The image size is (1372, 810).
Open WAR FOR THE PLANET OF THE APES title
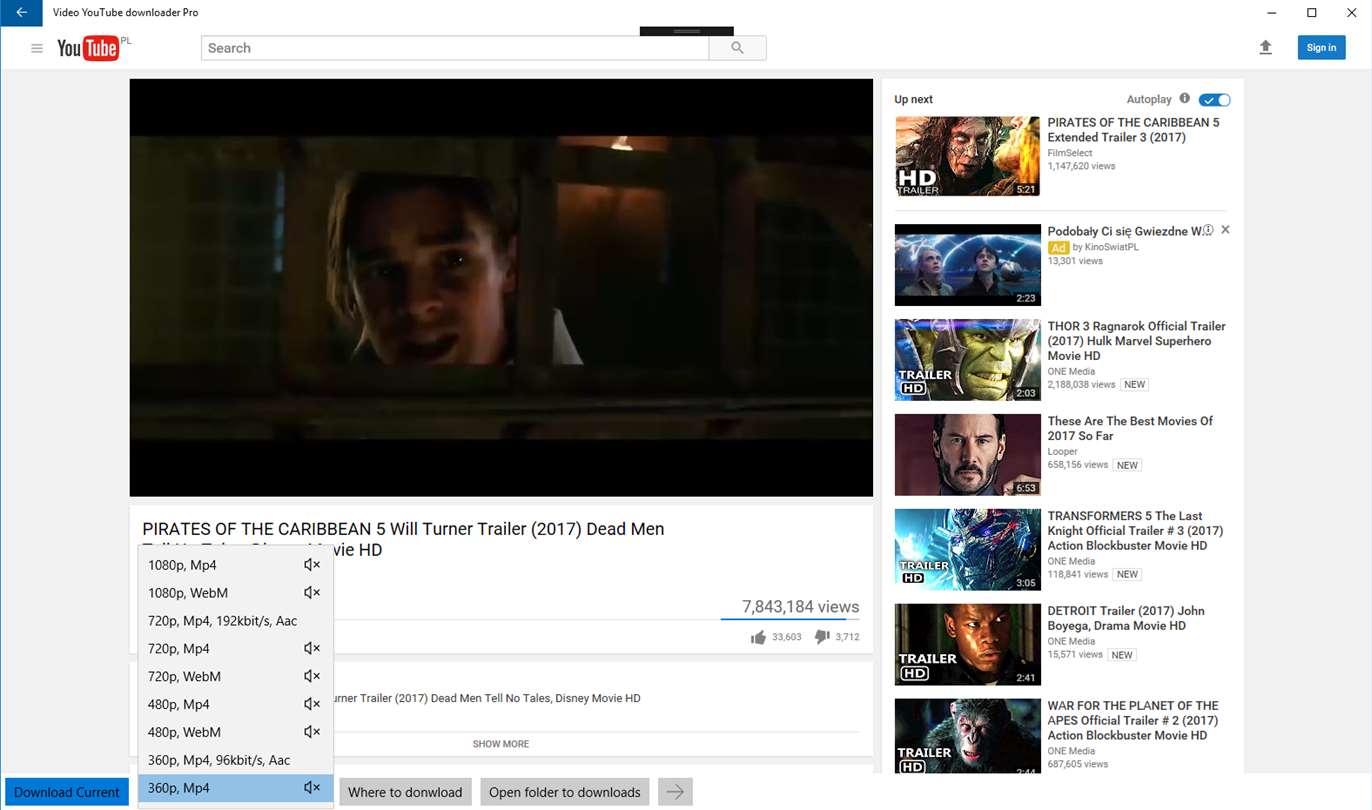point(1133,720)
